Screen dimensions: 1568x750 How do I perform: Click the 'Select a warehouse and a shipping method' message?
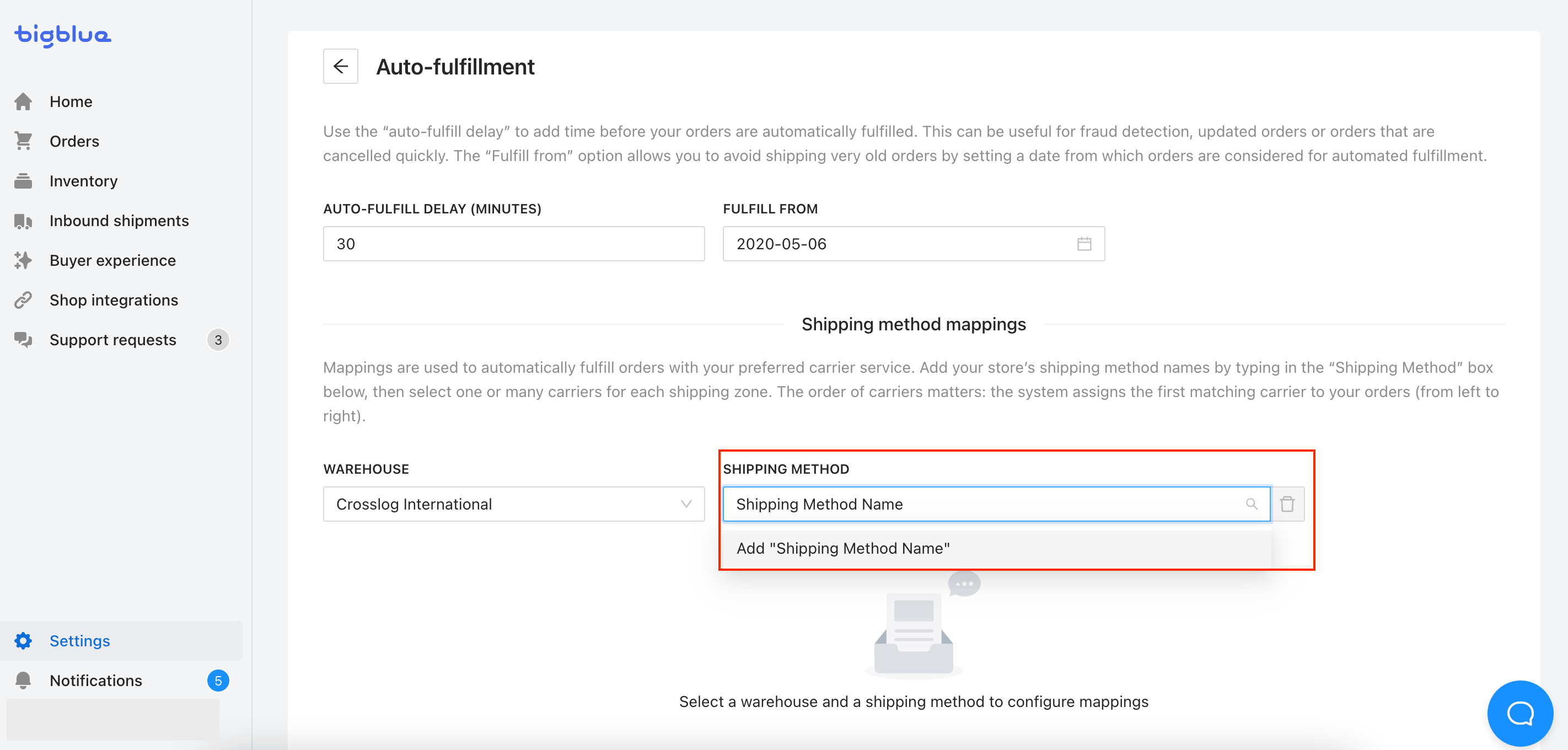pyautogui.click(x=914, y=702)
